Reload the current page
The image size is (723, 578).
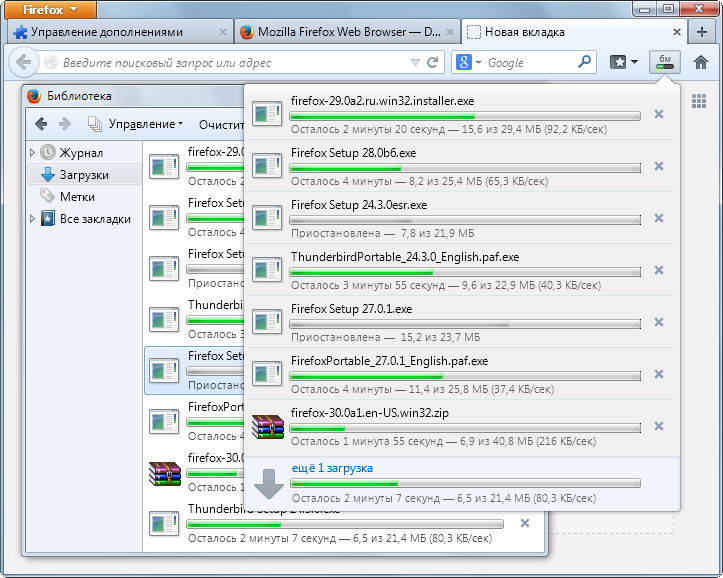click(x=432, y=62)
